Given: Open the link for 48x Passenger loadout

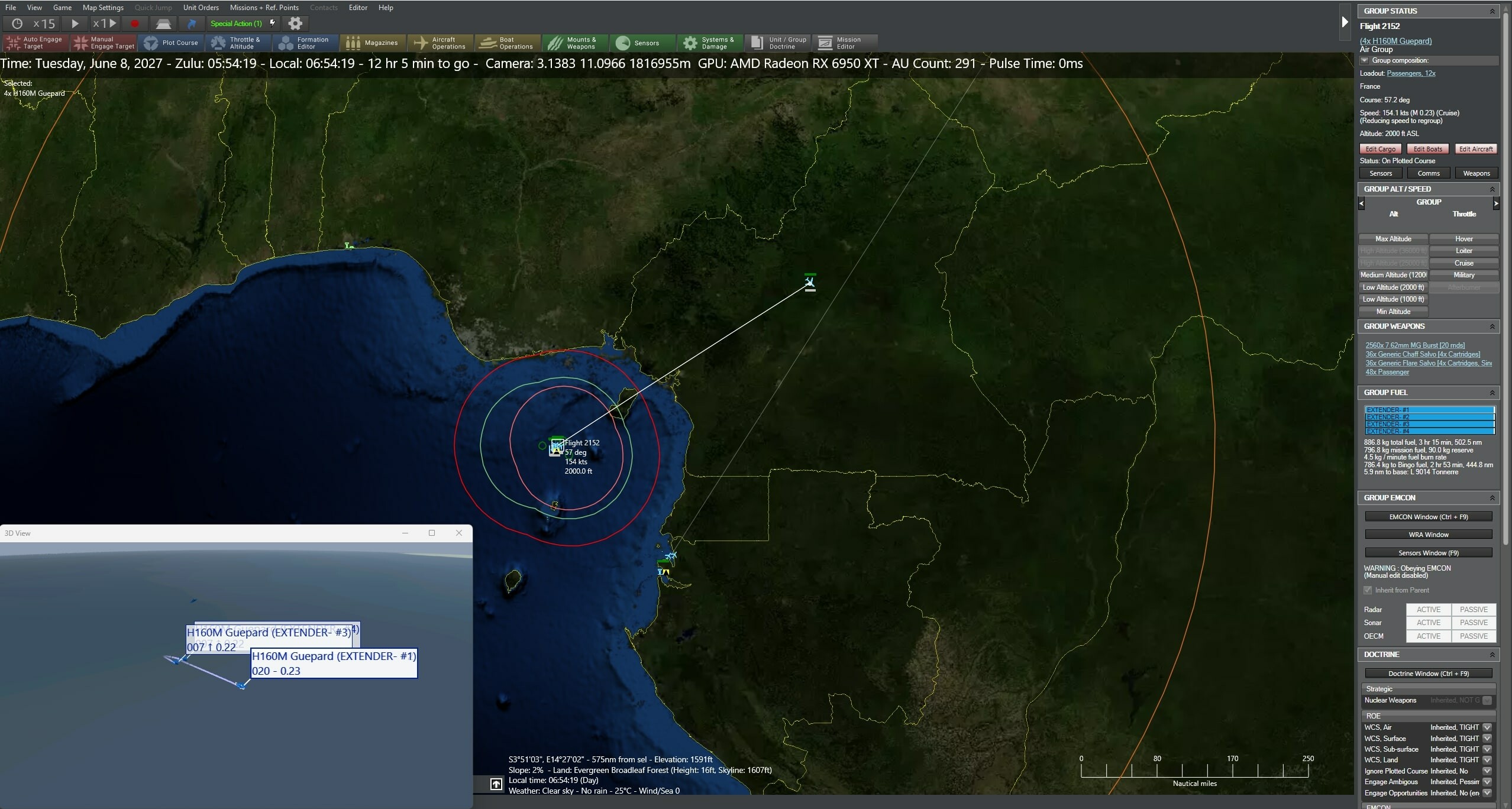Looking at the screenshot, I should click(x=1388, y=372).
